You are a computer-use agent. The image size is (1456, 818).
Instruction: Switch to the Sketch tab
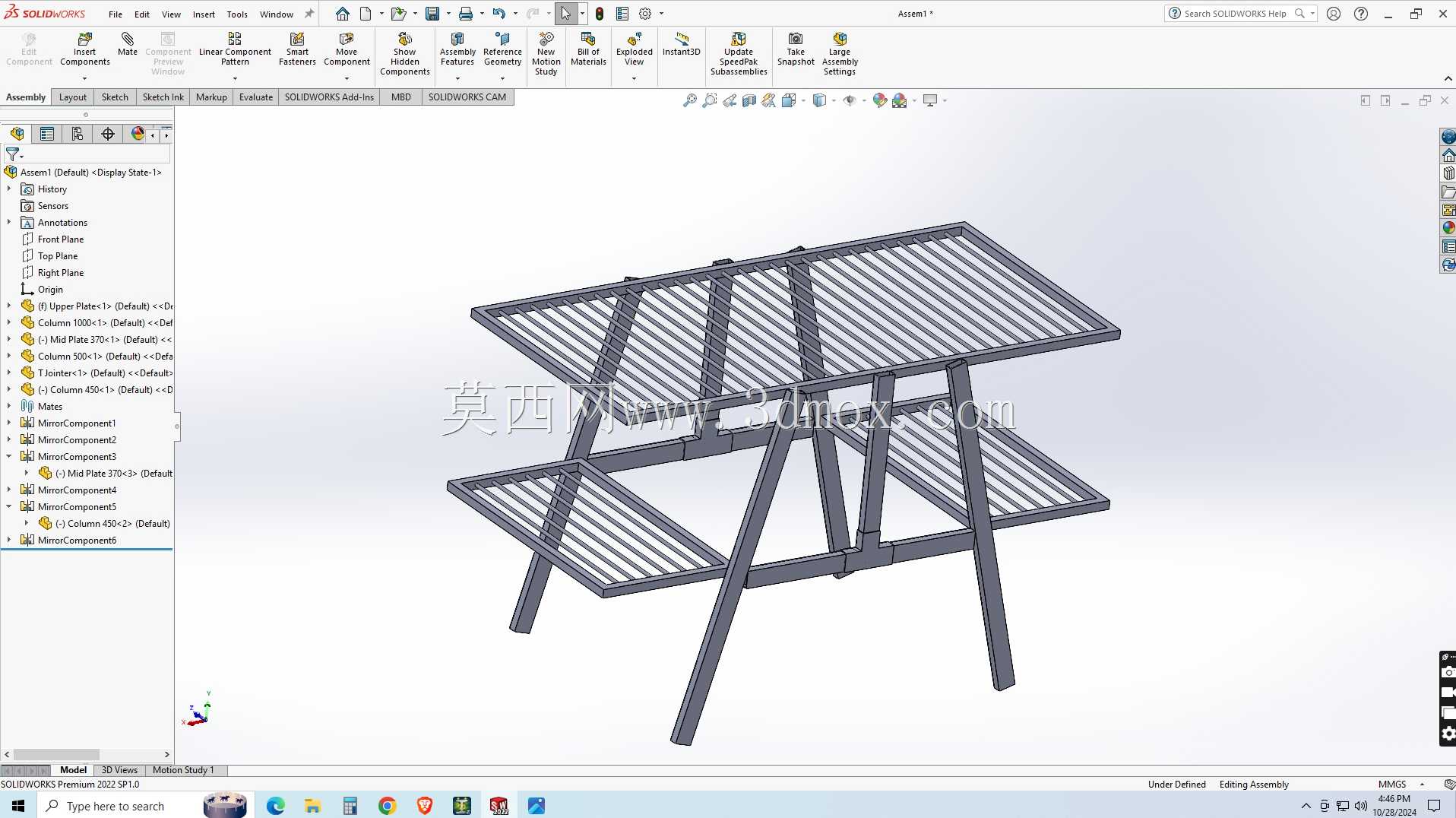pyautogui.click(x=115, y=97)
